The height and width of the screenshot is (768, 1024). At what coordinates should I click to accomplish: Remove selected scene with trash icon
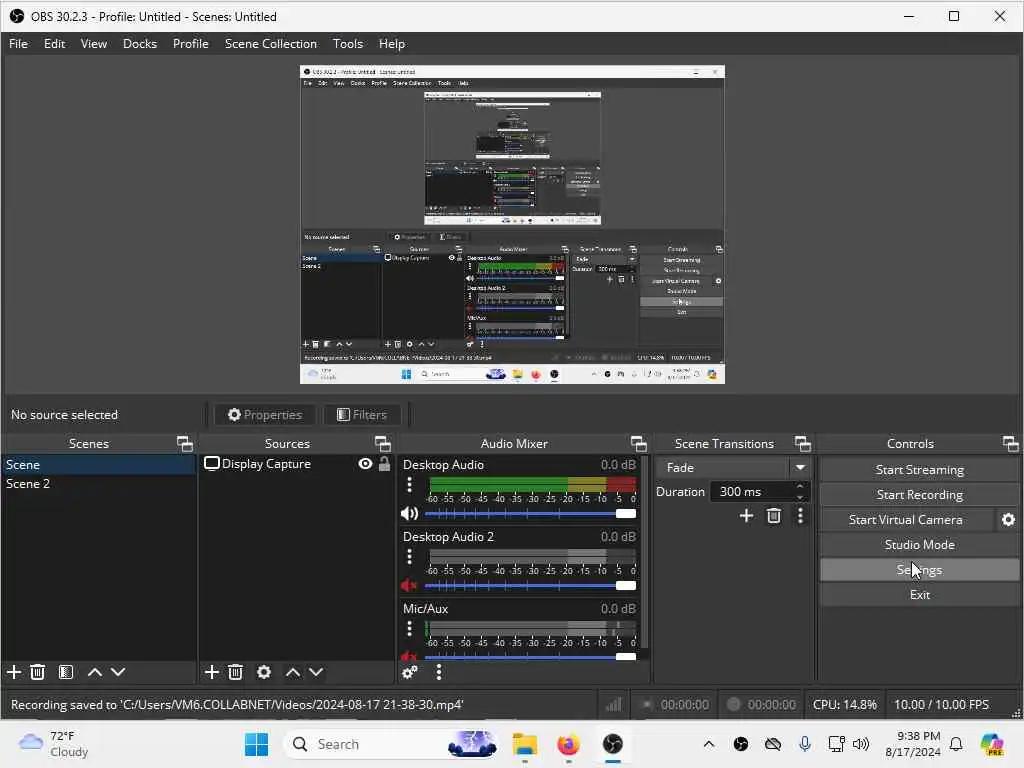click(x=38, y=671)
